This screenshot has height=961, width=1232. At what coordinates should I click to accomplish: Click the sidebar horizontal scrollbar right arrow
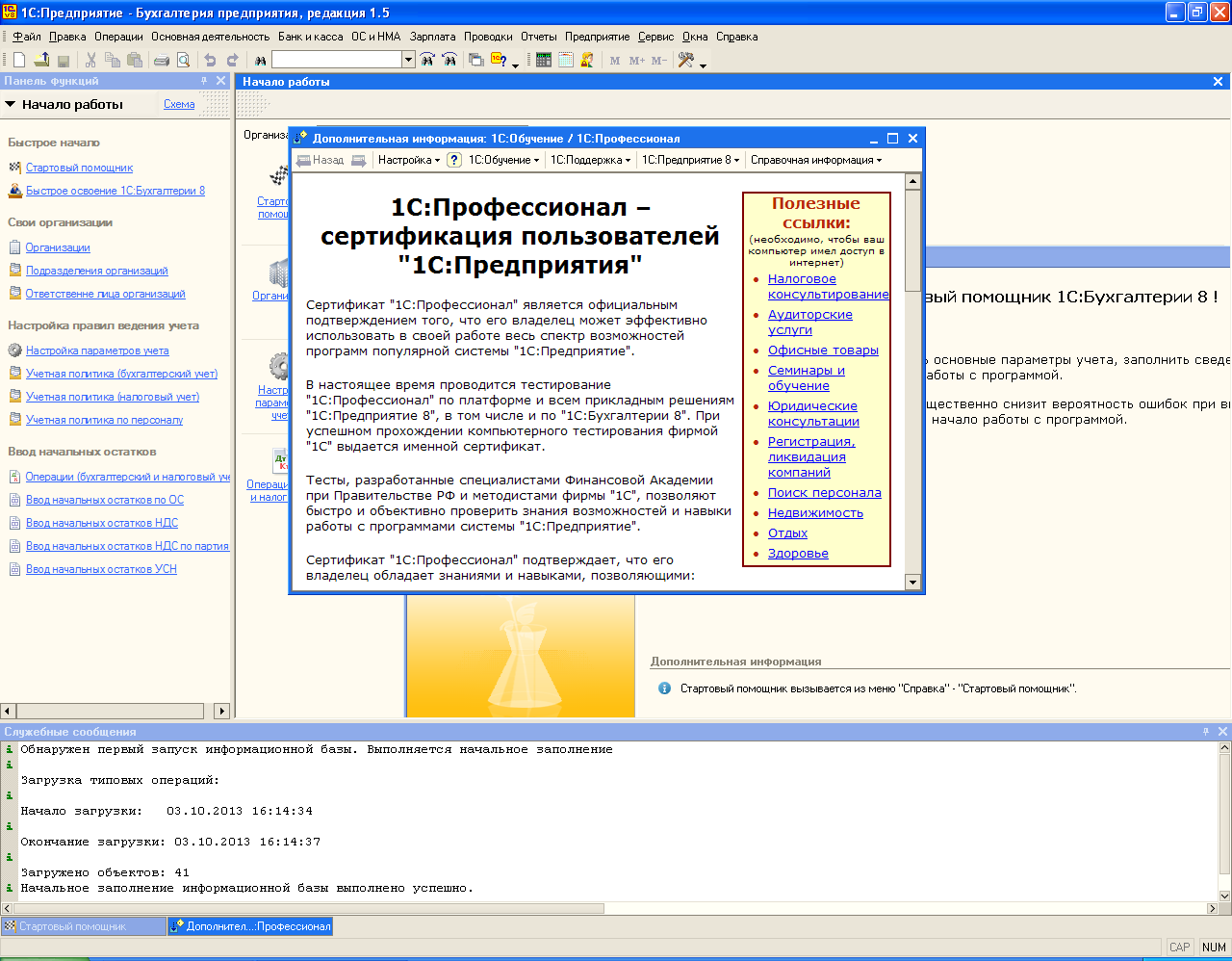(221, 711)
